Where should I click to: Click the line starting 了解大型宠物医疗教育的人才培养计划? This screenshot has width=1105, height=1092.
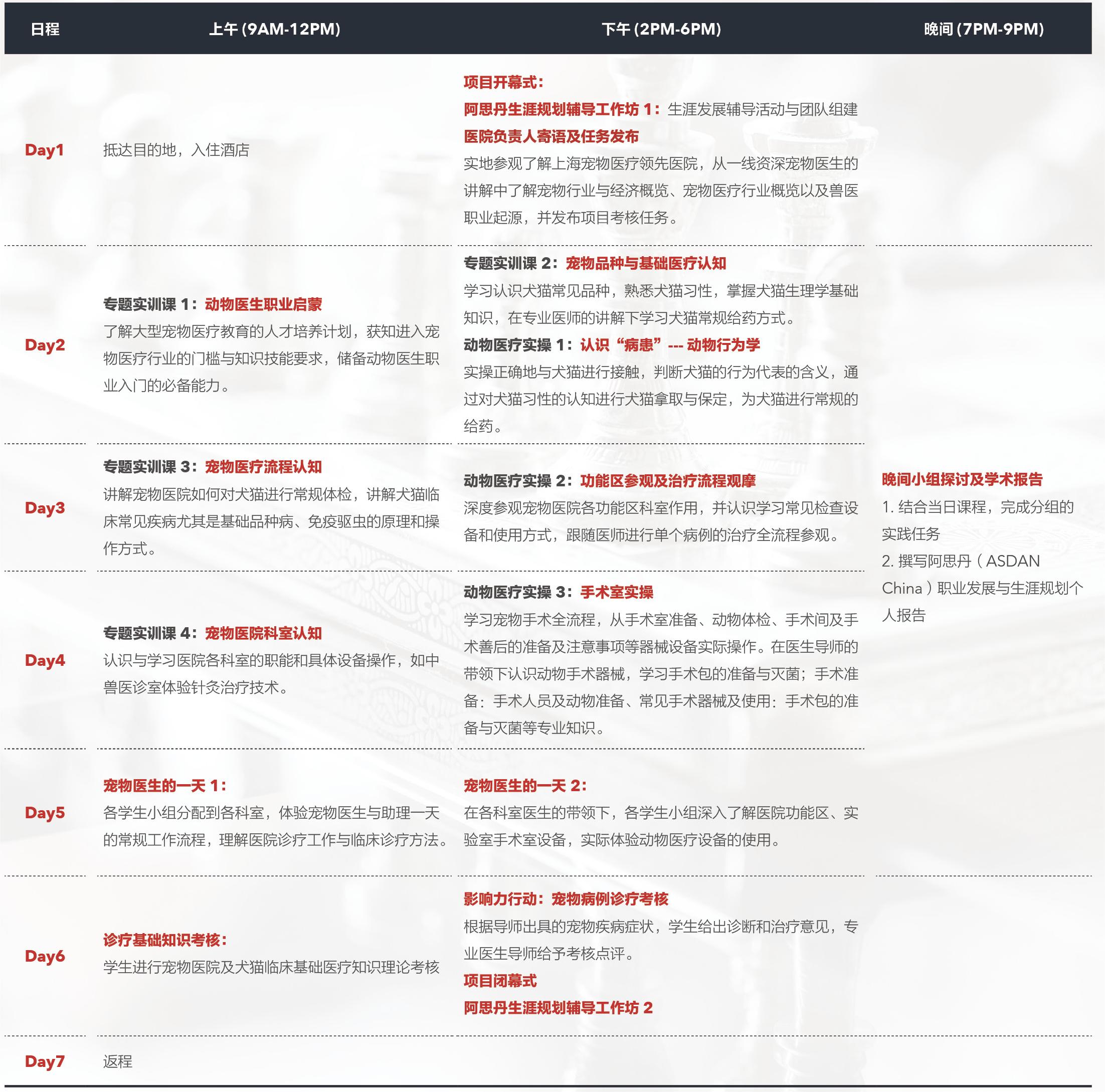271,331
